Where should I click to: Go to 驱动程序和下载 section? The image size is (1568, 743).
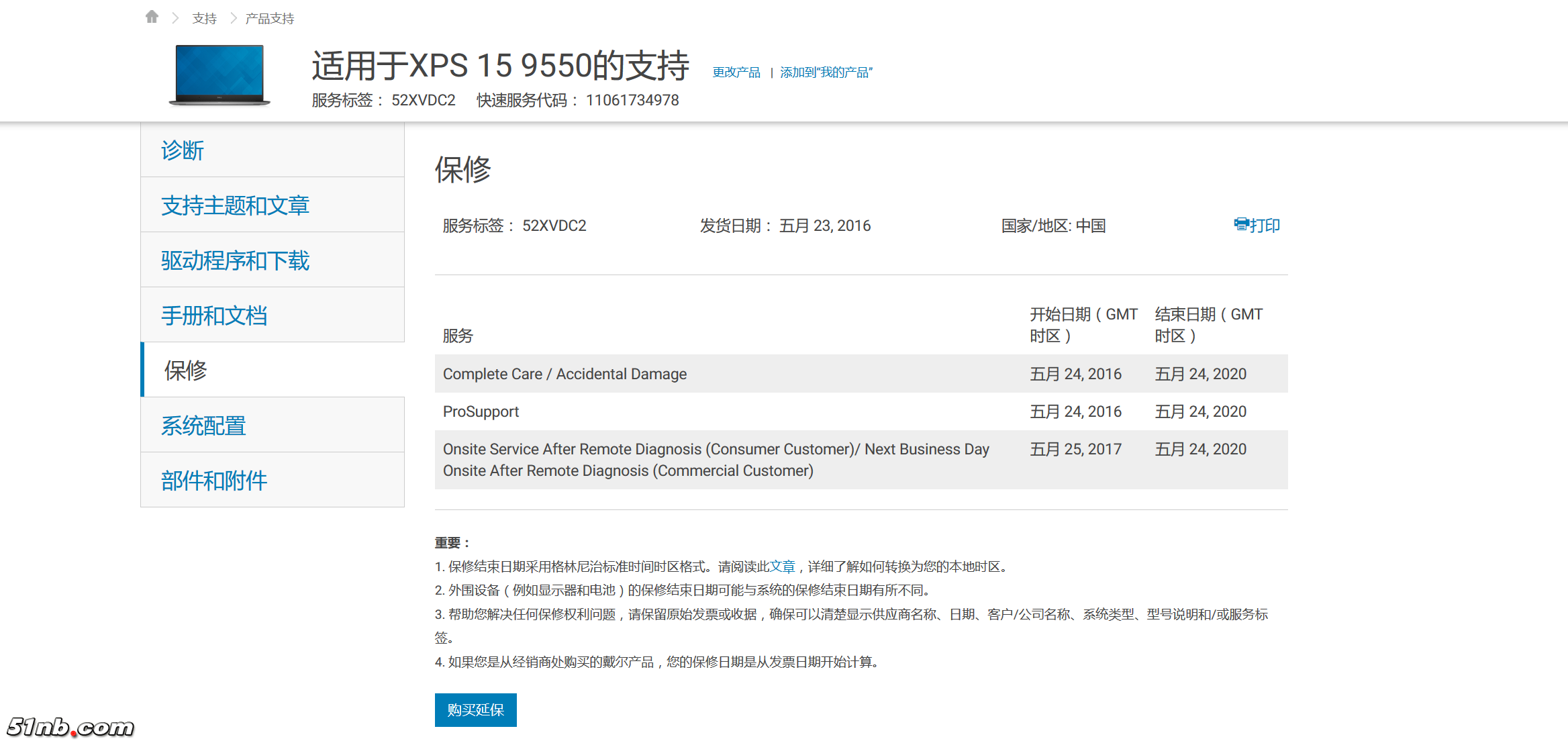click(235, 260)
